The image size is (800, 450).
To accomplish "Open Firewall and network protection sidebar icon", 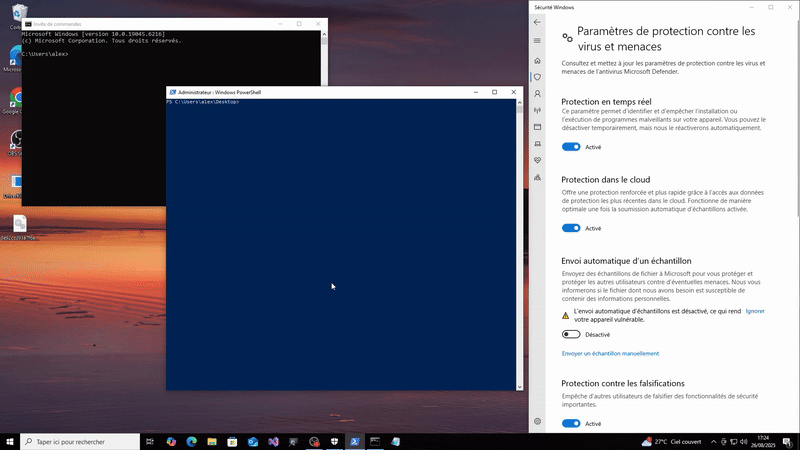I will point(537,110).
